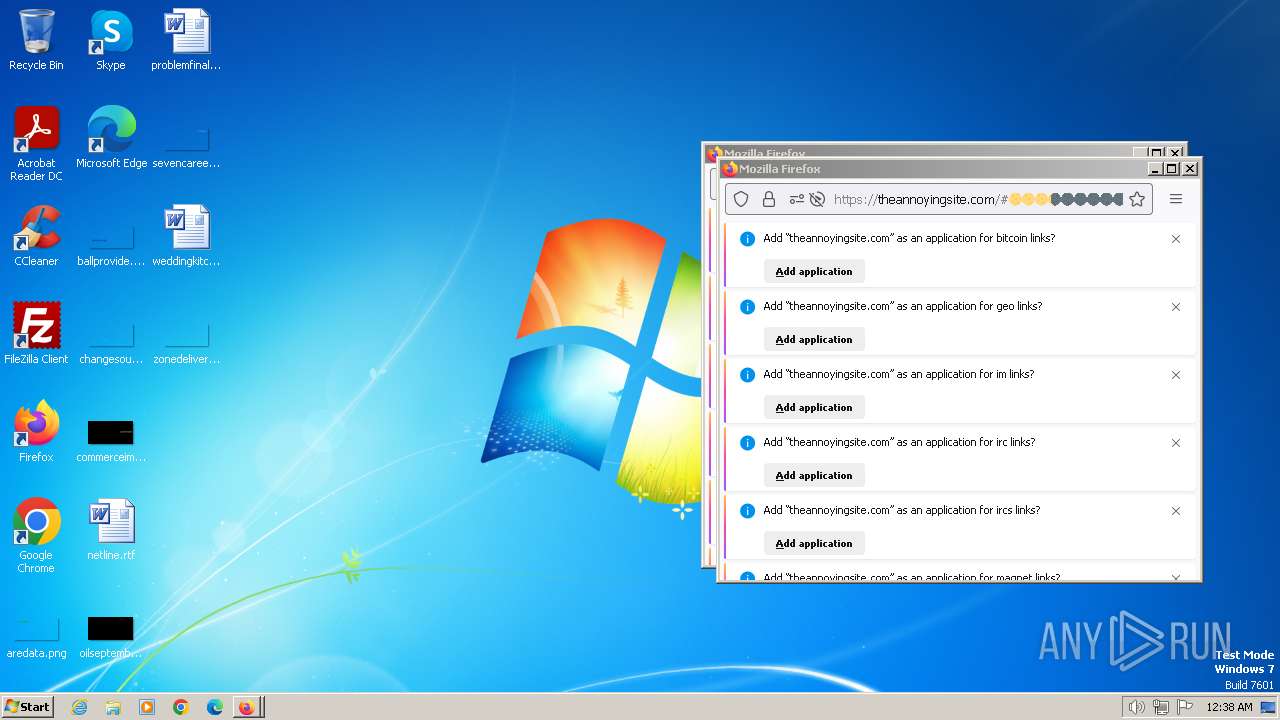The width and height of the screenshot is (1280, 720).
Task: Click the info icon of irc links prompt
Action: point(747,443)
